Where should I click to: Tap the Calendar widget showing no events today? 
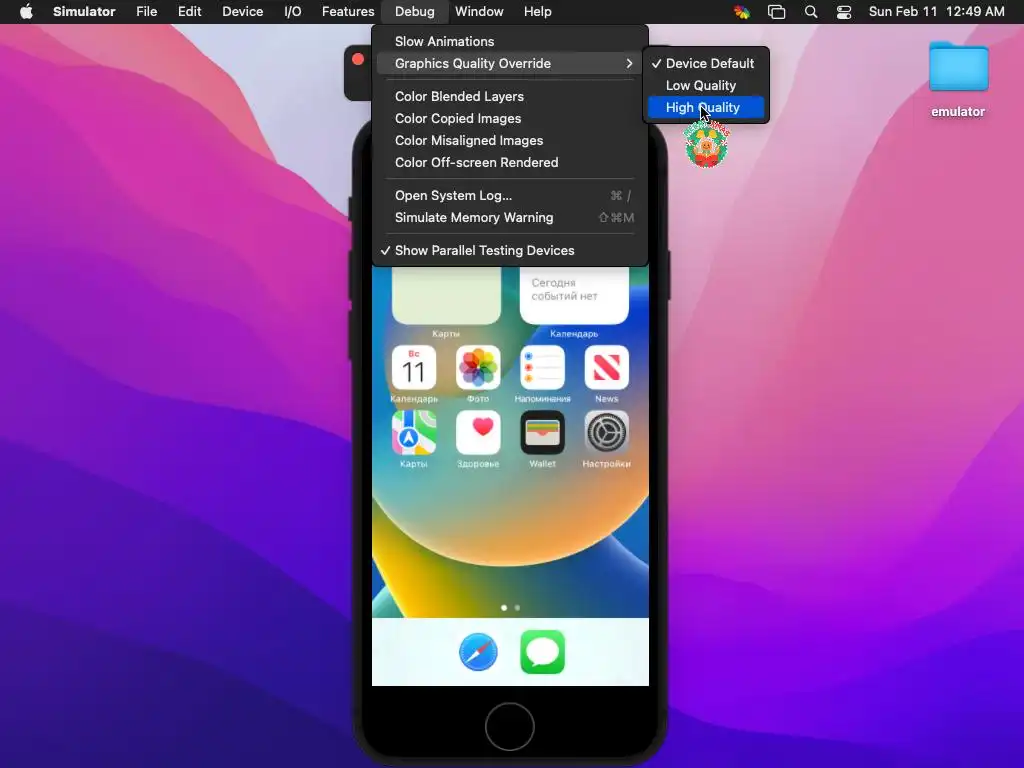[x=574, y=295]
